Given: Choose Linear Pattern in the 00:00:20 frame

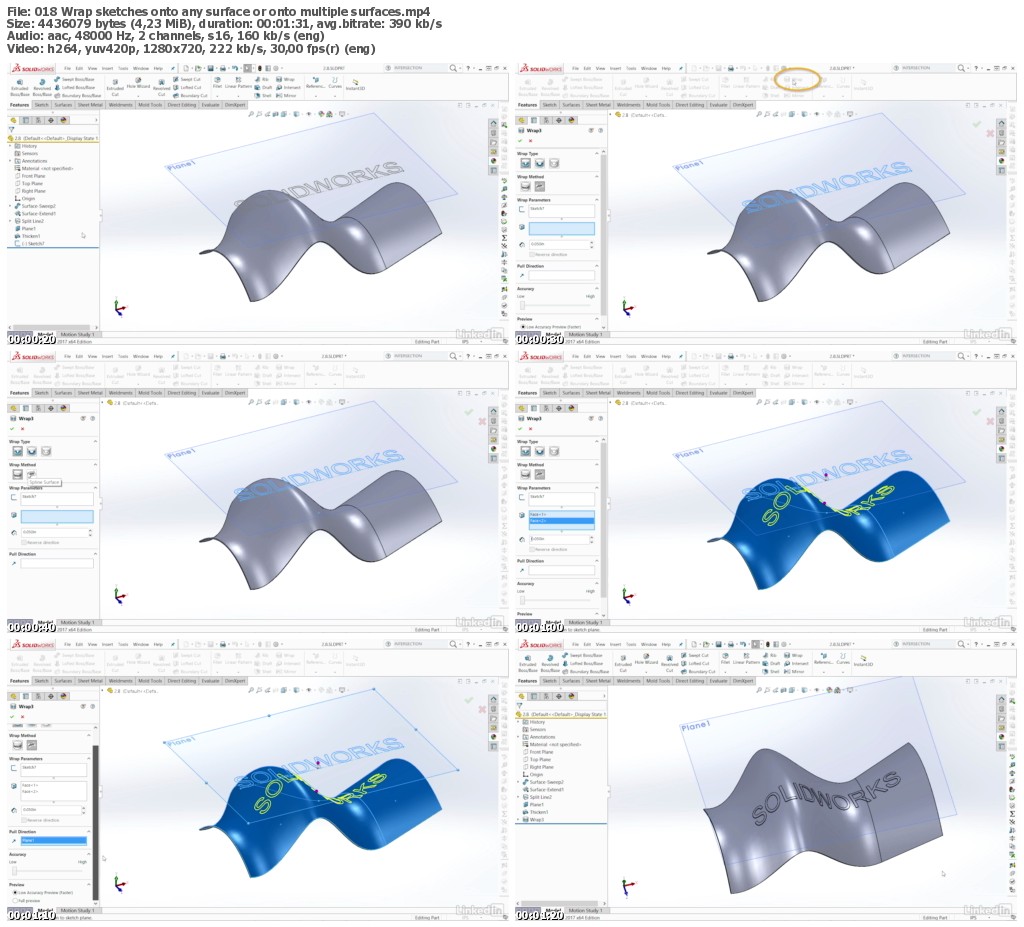Looking at the screenshot, I should pos(238,83).
